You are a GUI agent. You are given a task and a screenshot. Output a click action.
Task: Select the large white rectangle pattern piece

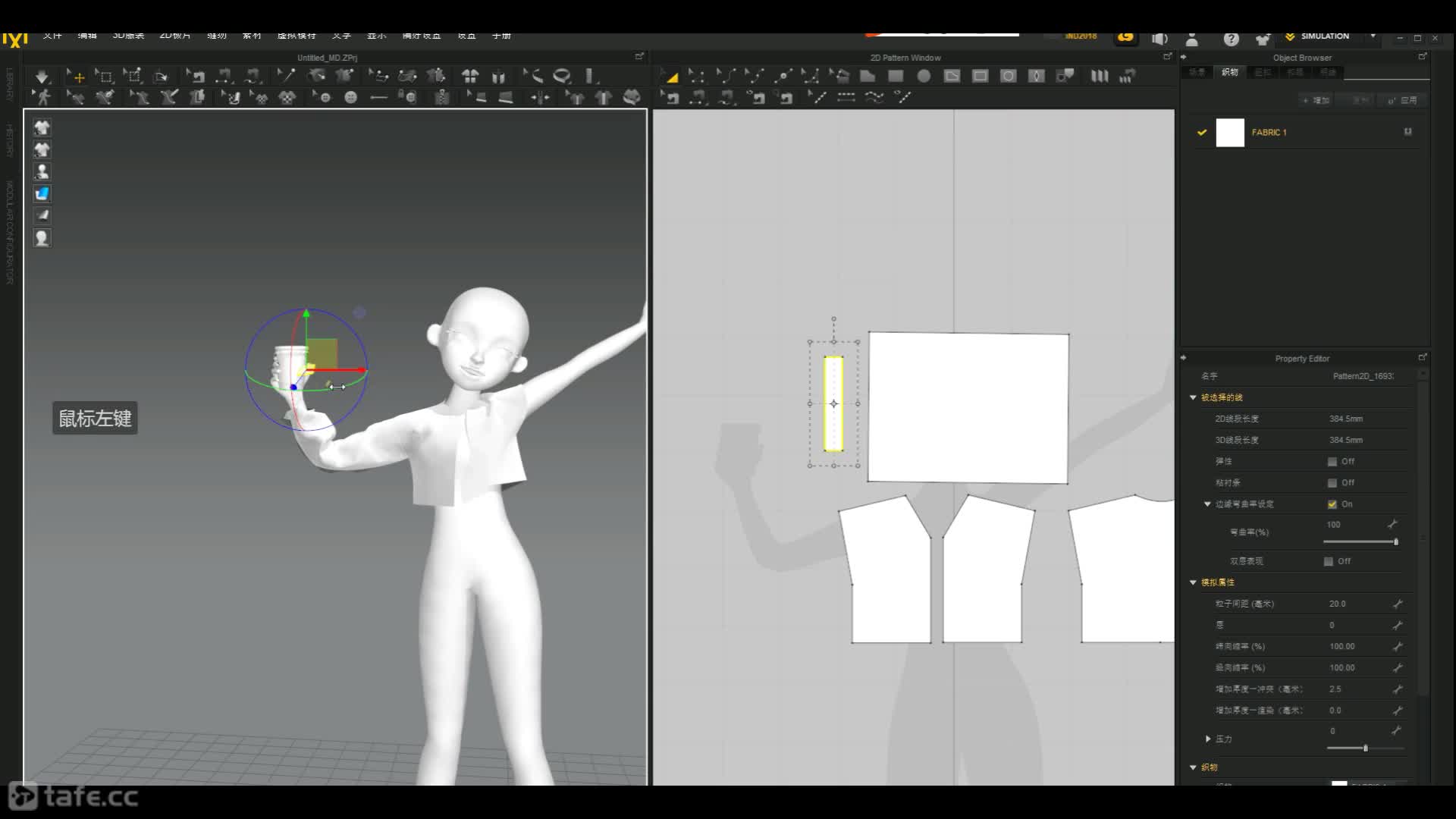[968, 407]
